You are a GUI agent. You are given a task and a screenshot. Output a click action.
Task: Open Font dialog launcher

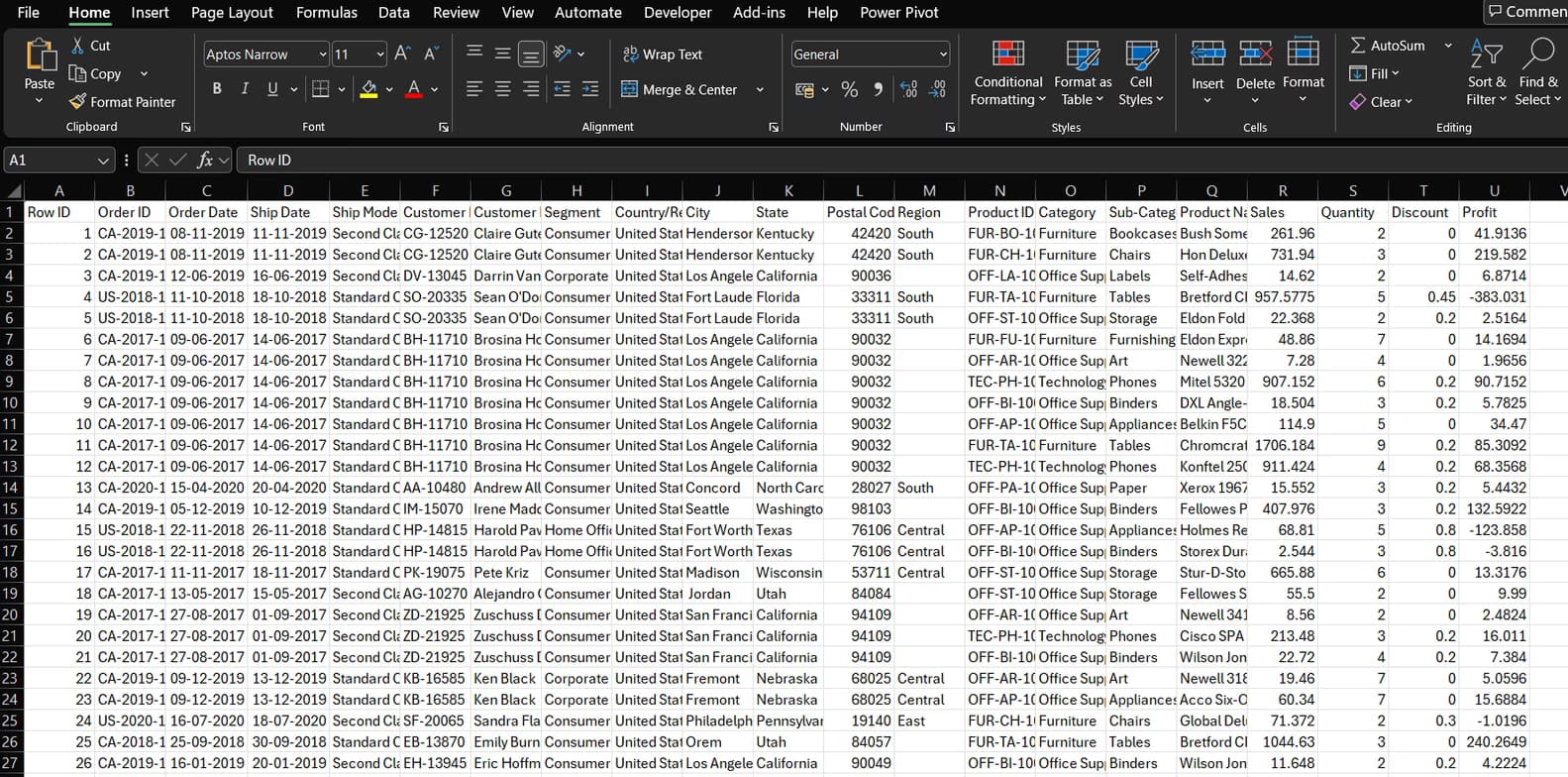pos(443,127)
